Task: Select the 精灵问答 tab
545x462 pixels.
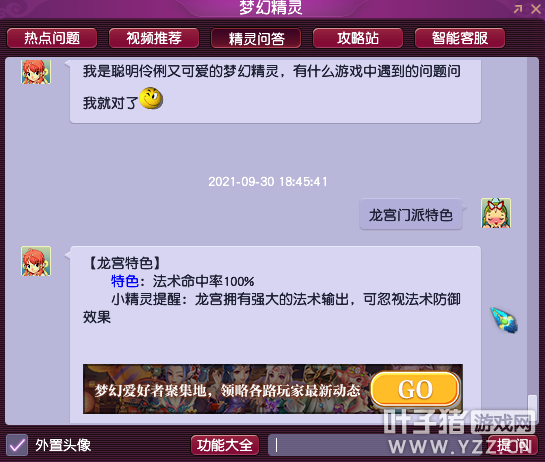Action: click(256, 38)
